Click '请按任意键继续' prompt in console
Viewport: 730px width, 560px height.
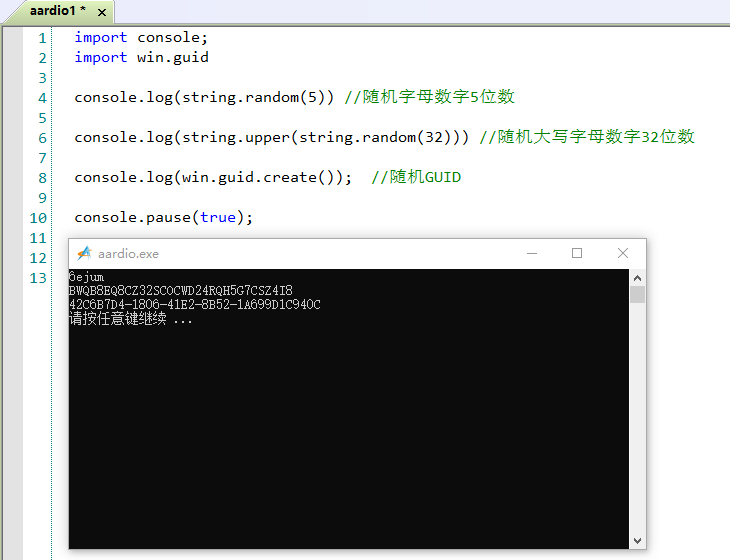[117, 319]
